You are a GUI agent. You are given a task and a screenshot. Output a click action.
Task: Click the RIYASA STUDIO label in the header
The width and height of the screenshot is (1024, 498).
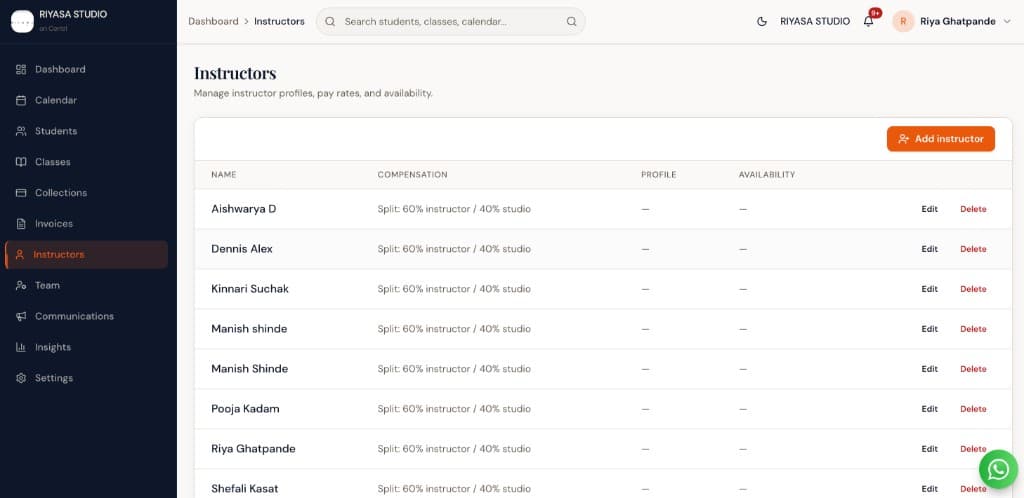[x=815, y=22]
